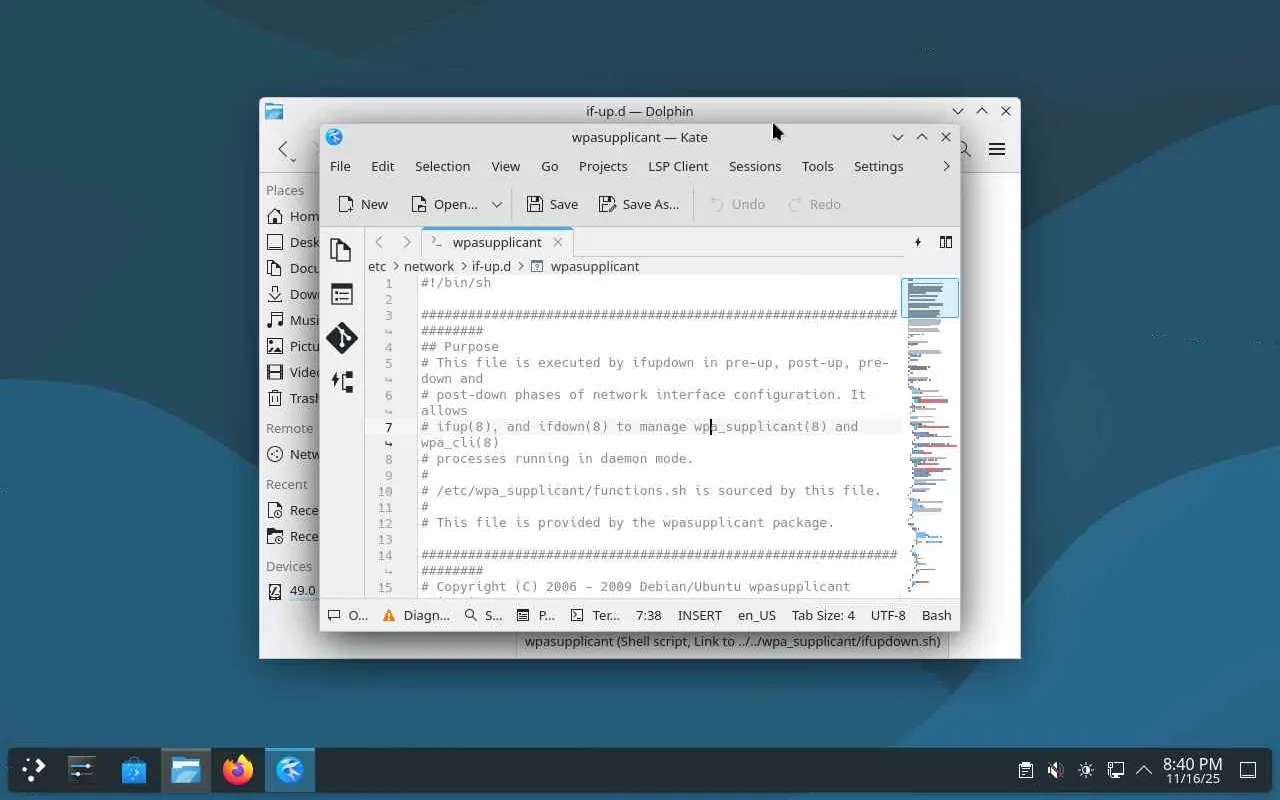Click Undo in the Kate toolbar
This screenshot has height=800, width=1280.
click(x=737, y=204)
